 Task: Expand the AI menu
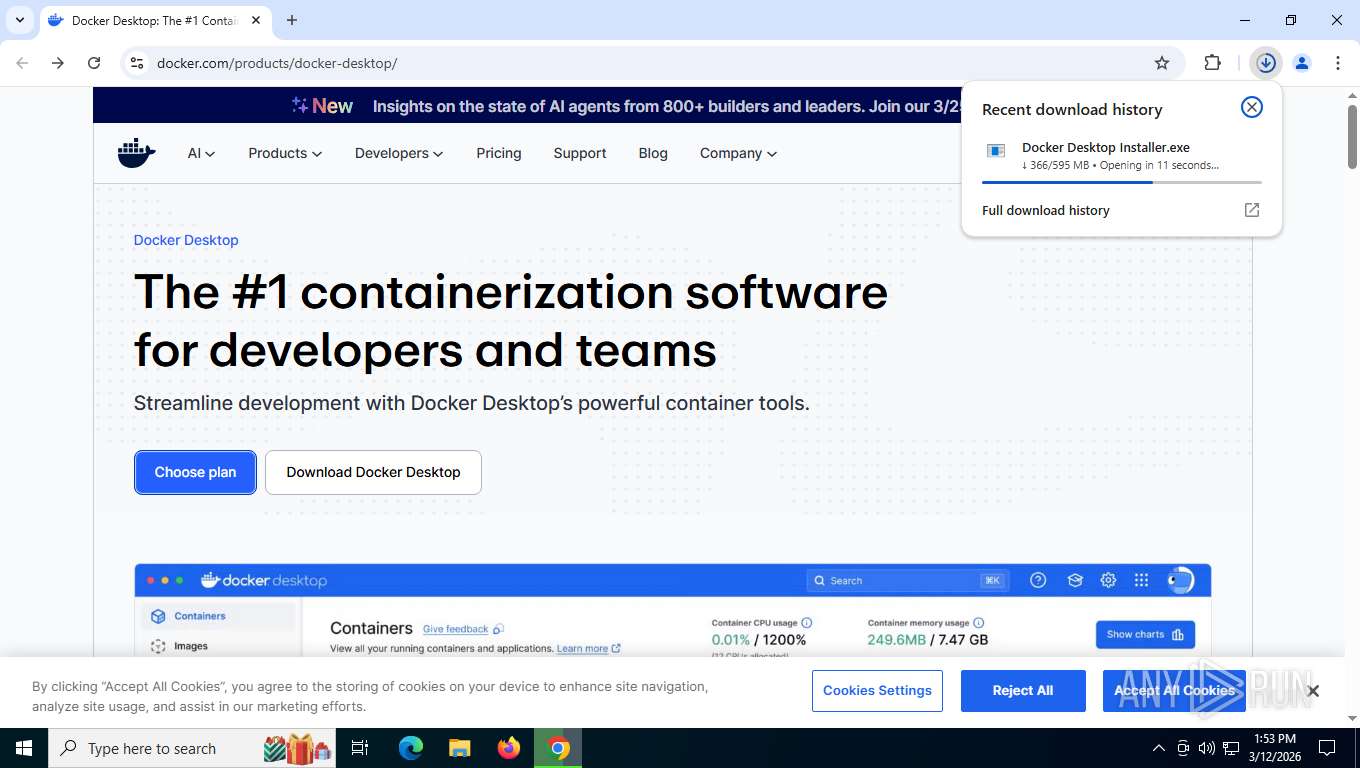[201, 153]
